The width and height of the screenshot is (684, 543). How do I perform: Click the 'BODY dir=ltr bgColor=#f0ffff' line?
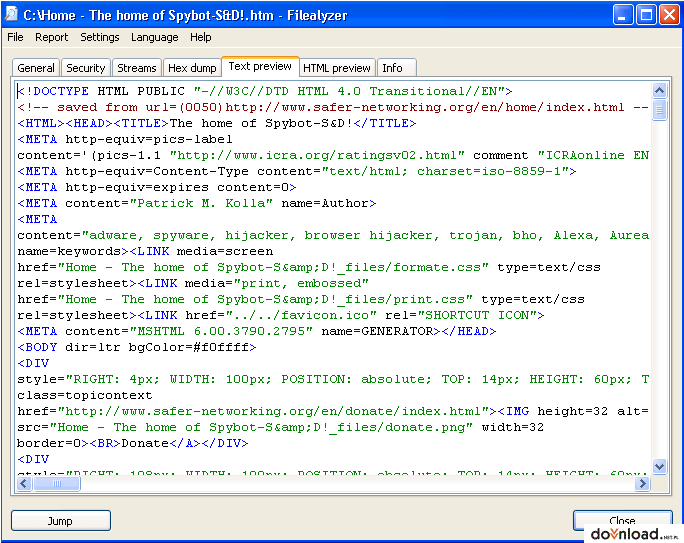(137, 348)
